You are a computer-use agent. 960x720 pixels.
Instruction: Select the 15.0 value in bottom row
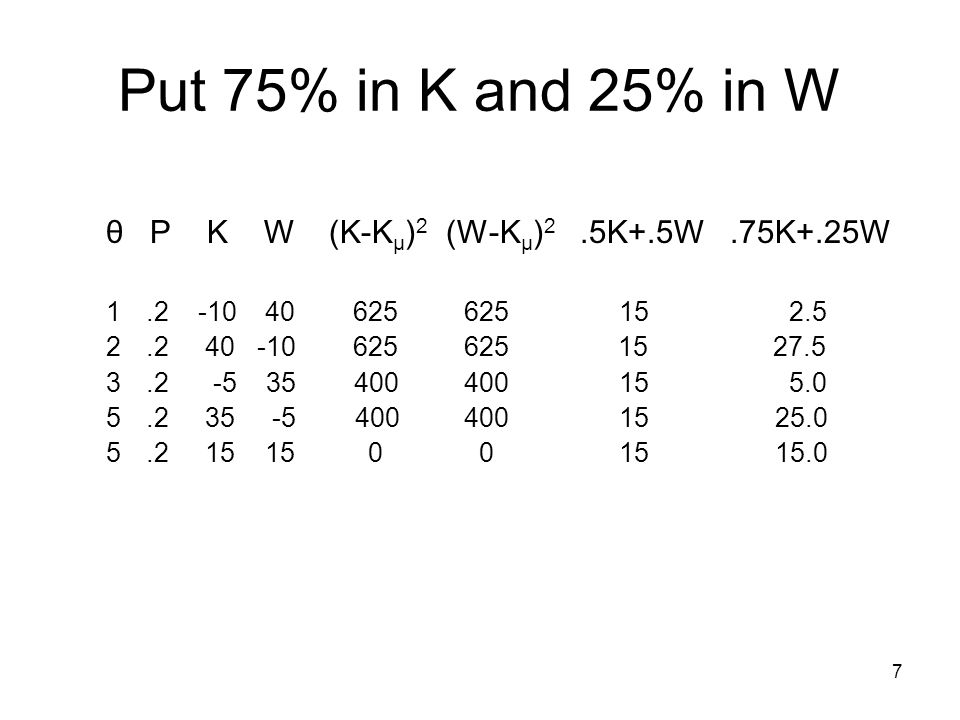pyautogui.click(x=801, y=453)
